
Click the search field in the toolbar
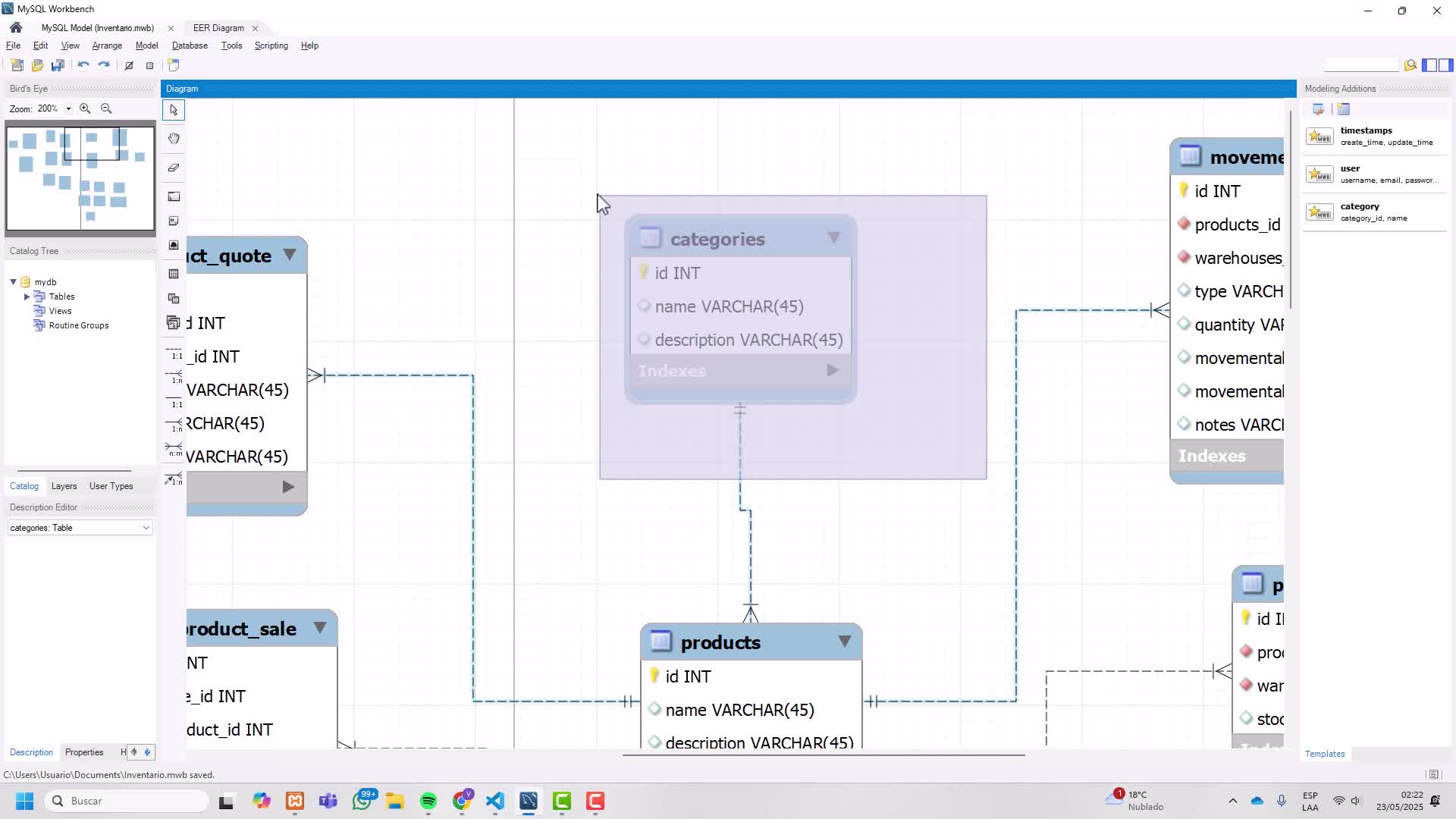pyautogui.click(x=1361, y=65)
